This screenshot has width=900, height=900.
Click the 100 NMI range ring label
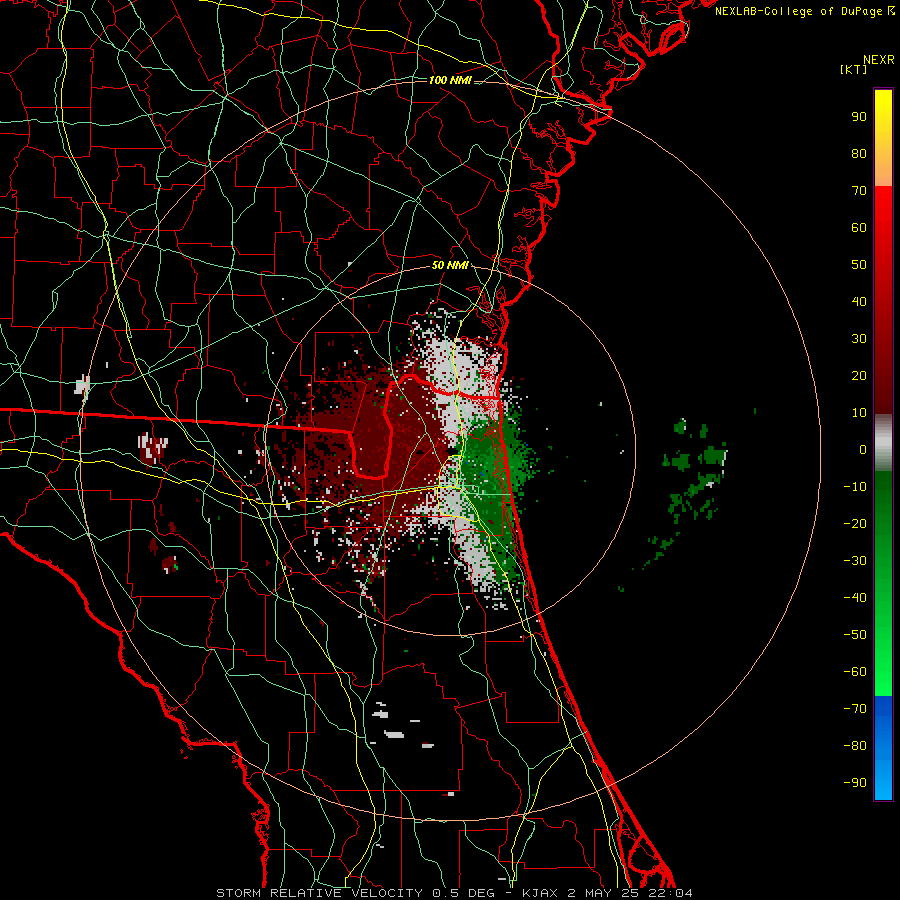pyautogui.click(x=450, y=80)
